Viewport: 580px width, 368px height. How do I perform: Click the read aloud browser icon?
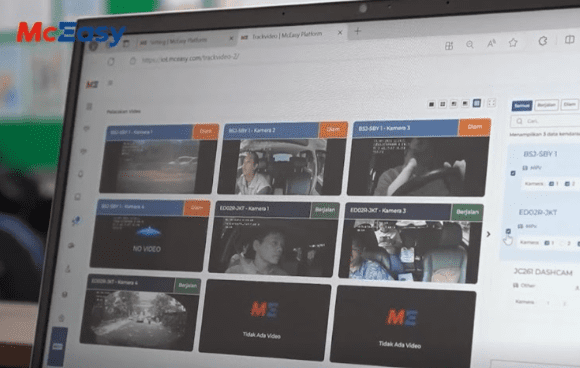click(491, 44)
